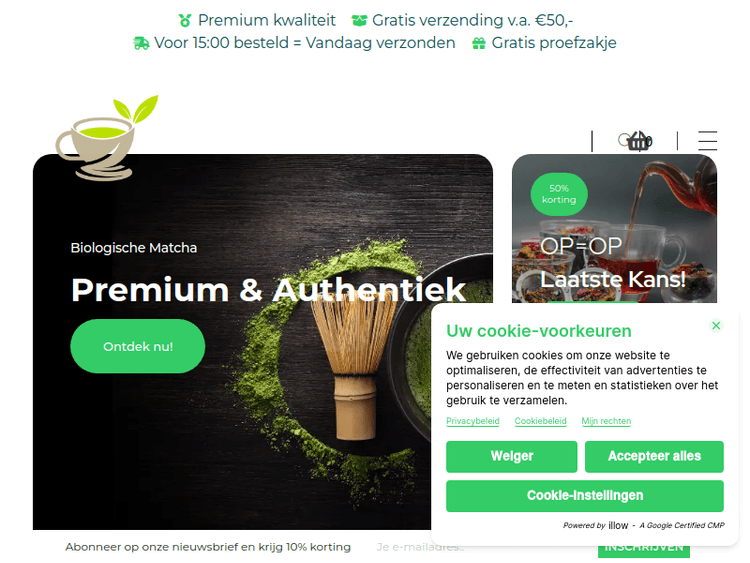Click the gift icon beside Gratis proefzakje
This screenshot has height=563, width=750.
pyautogui.click(x=479, y=44)
